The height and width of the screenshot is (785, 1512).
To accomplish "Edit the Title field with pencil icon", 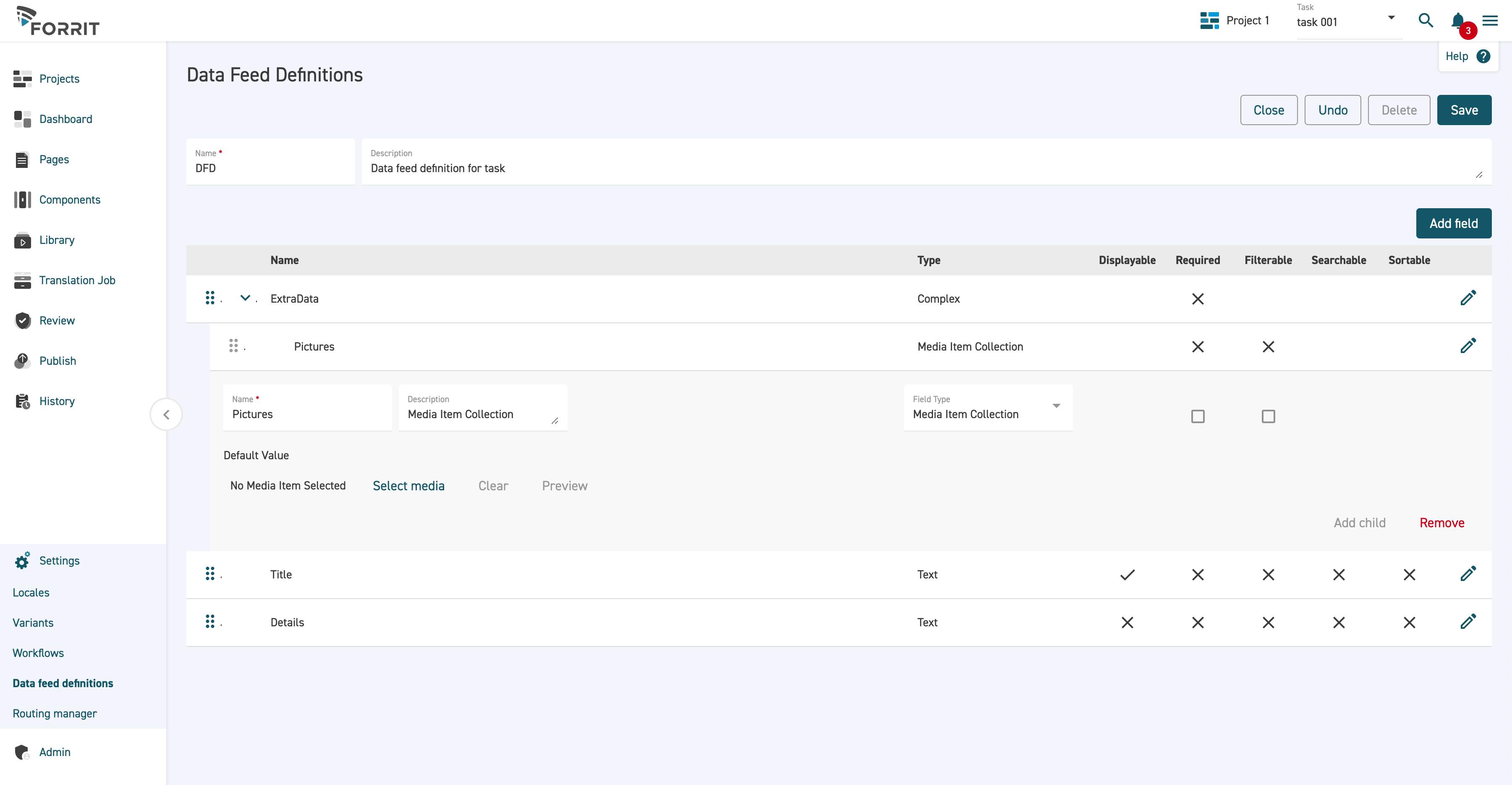I will 1468,573.
